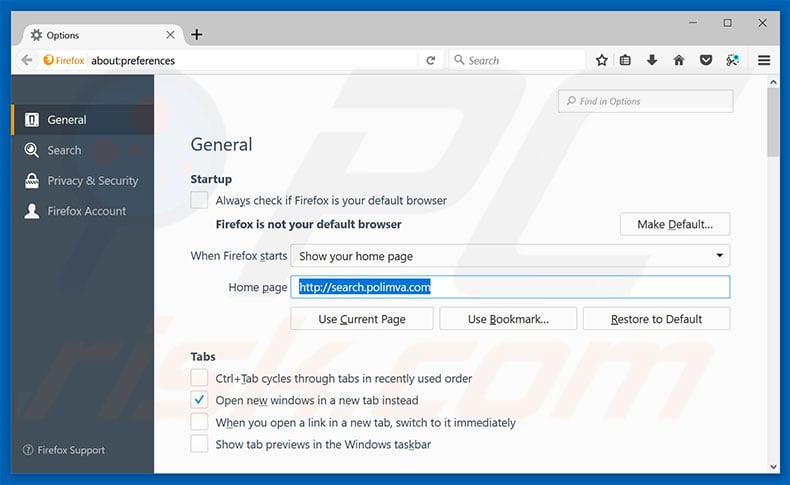The image size is (790, 485).
Task: Click the Use Current Page button
Action: click(362, 319)
